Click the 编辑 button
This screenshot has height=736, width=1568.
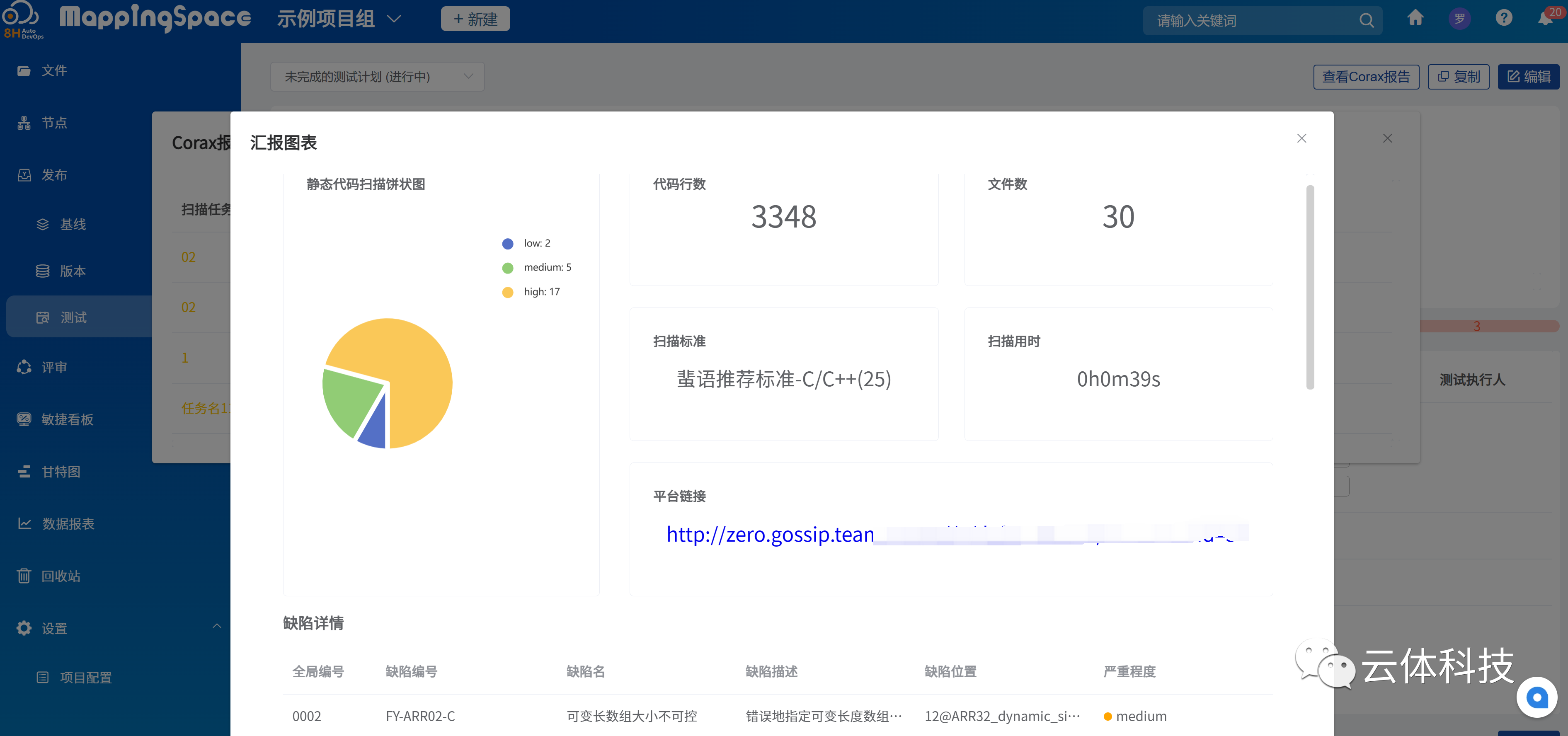[x=1529, y=77]
